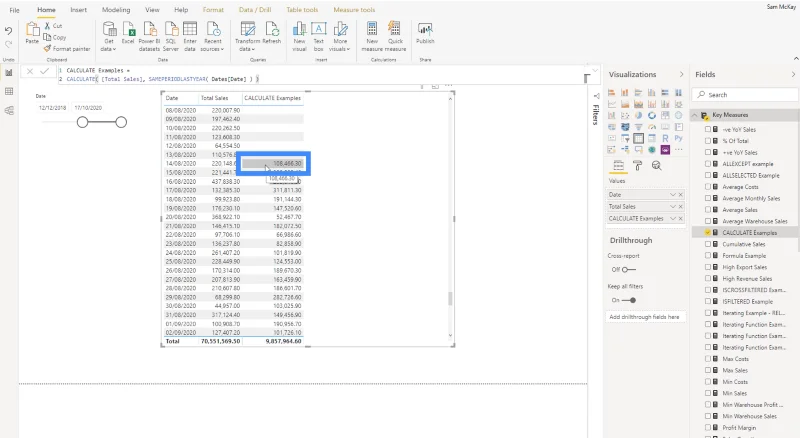Open the Report view in the left sidebar
Viewport: 800px width, 438px height.
click(x=9, y=73)
